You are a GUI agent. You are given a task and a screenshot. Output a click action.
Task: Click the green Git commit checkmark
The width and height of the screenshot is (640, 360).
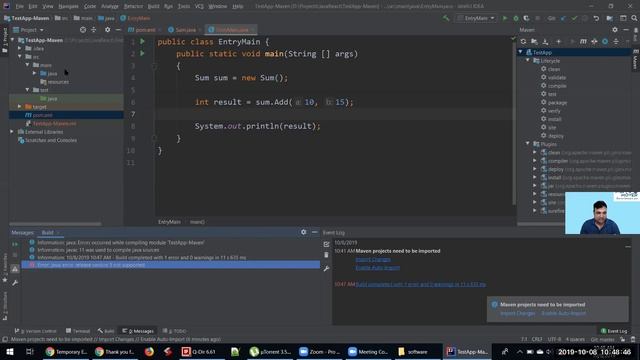[x=574, y=18]
